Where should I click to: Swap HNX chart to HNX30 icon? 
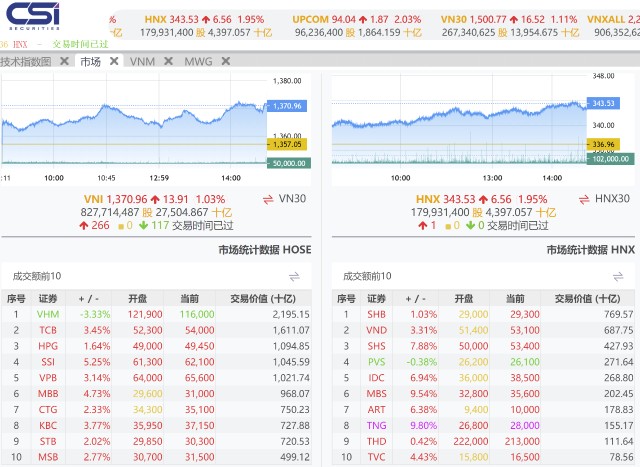pos(584,200)
